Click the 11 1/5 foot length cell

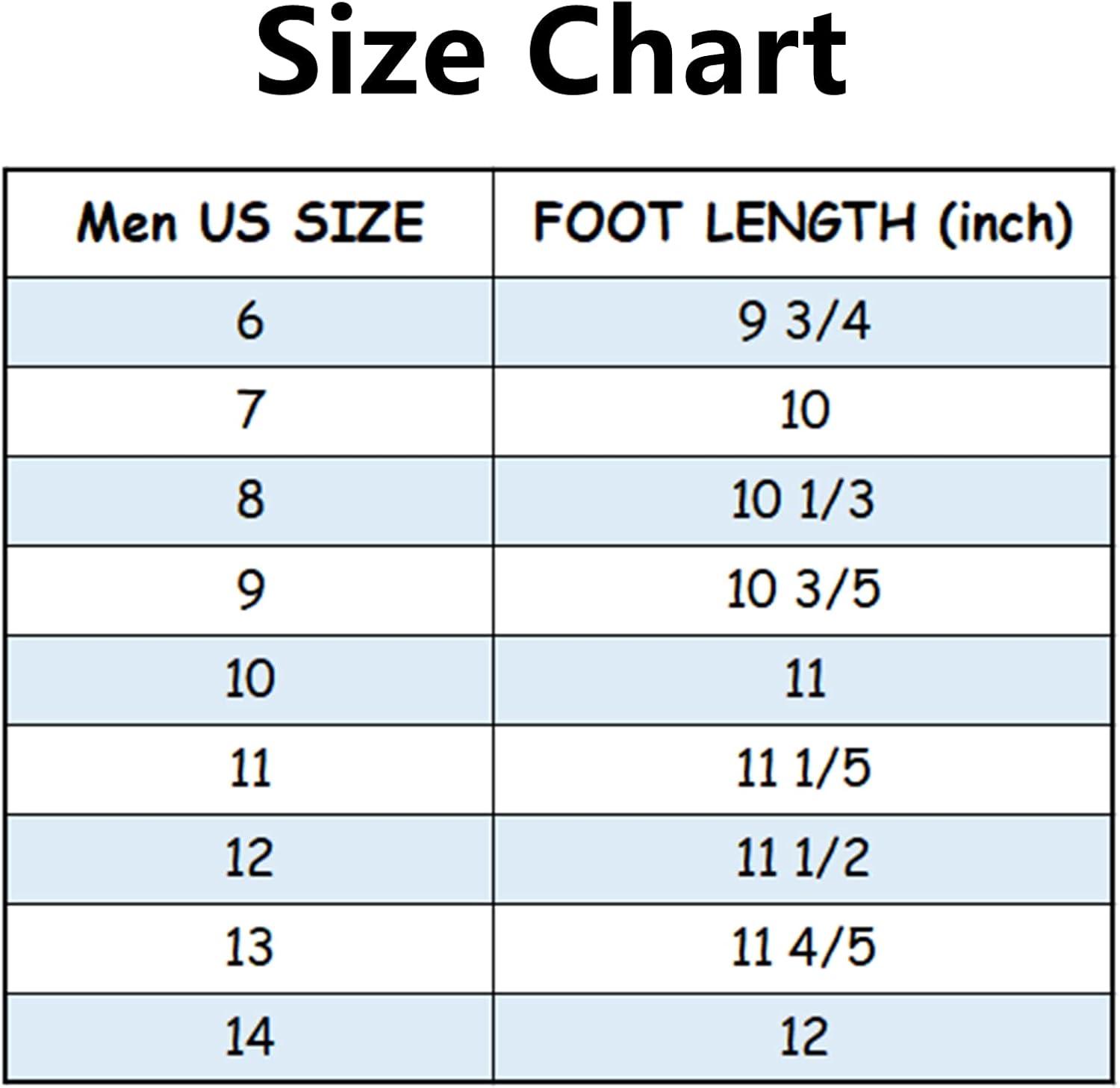pyautogui.click(x=803, y=768)
